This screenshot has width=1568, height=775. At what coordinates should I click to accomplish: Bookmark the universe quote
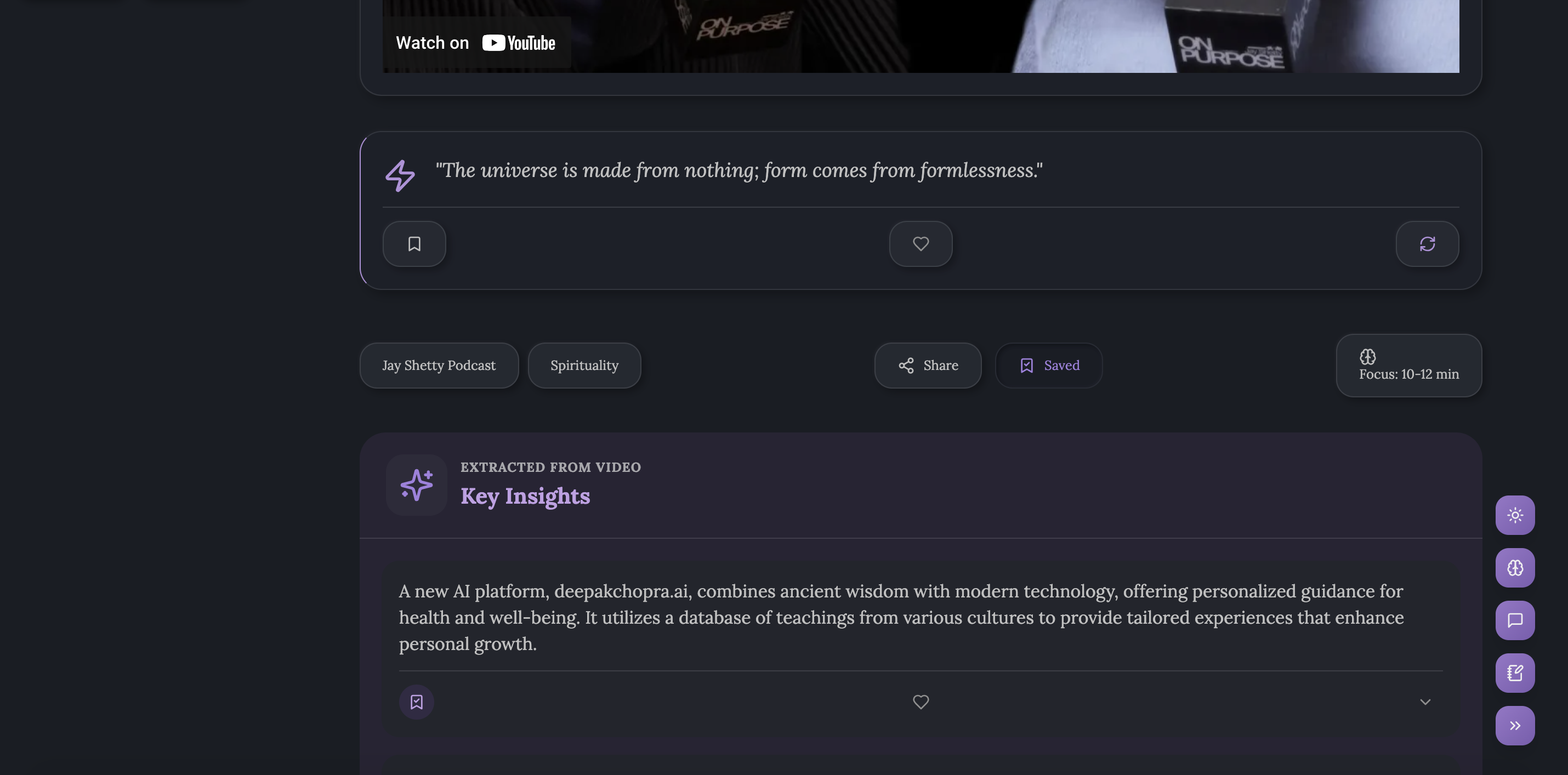click(414, 244)
